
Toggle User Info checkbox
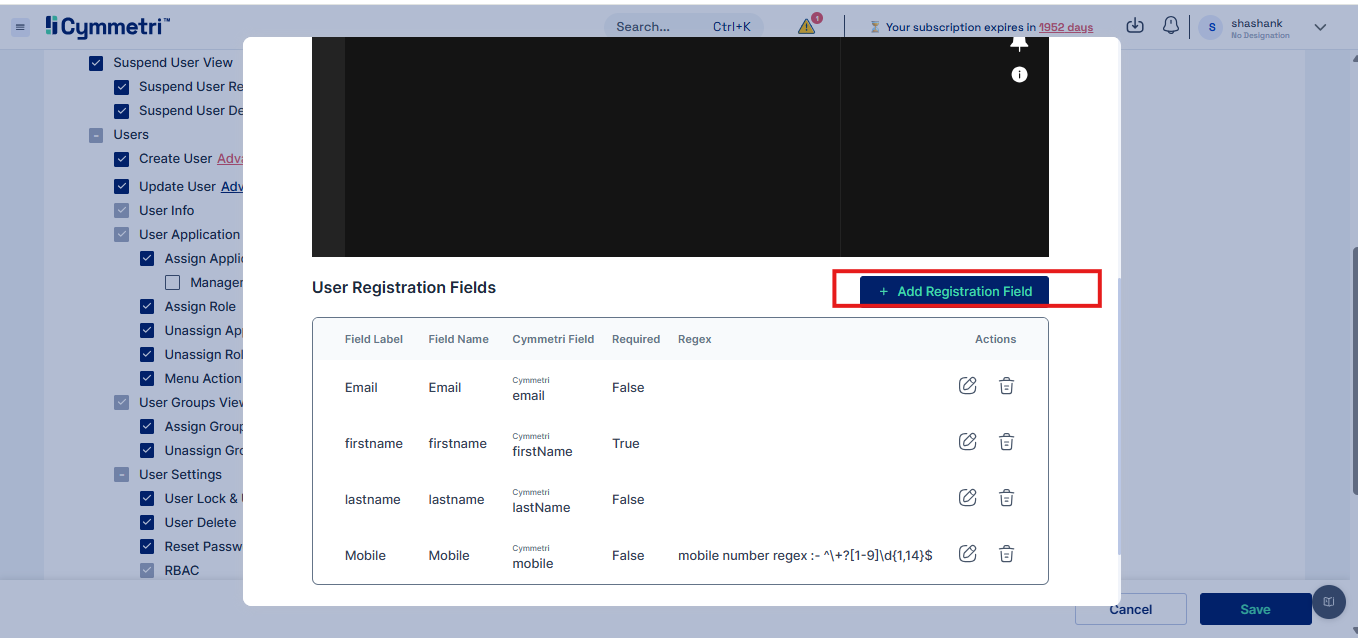(122, 211)
